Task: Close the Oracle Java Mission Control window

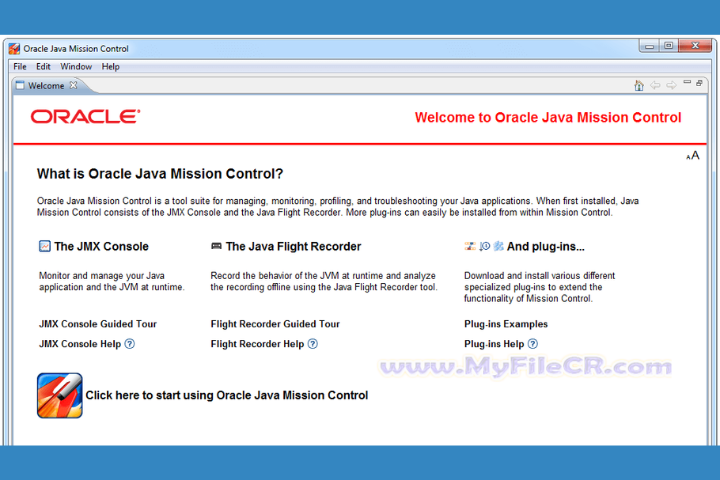Action: (695, 46)
